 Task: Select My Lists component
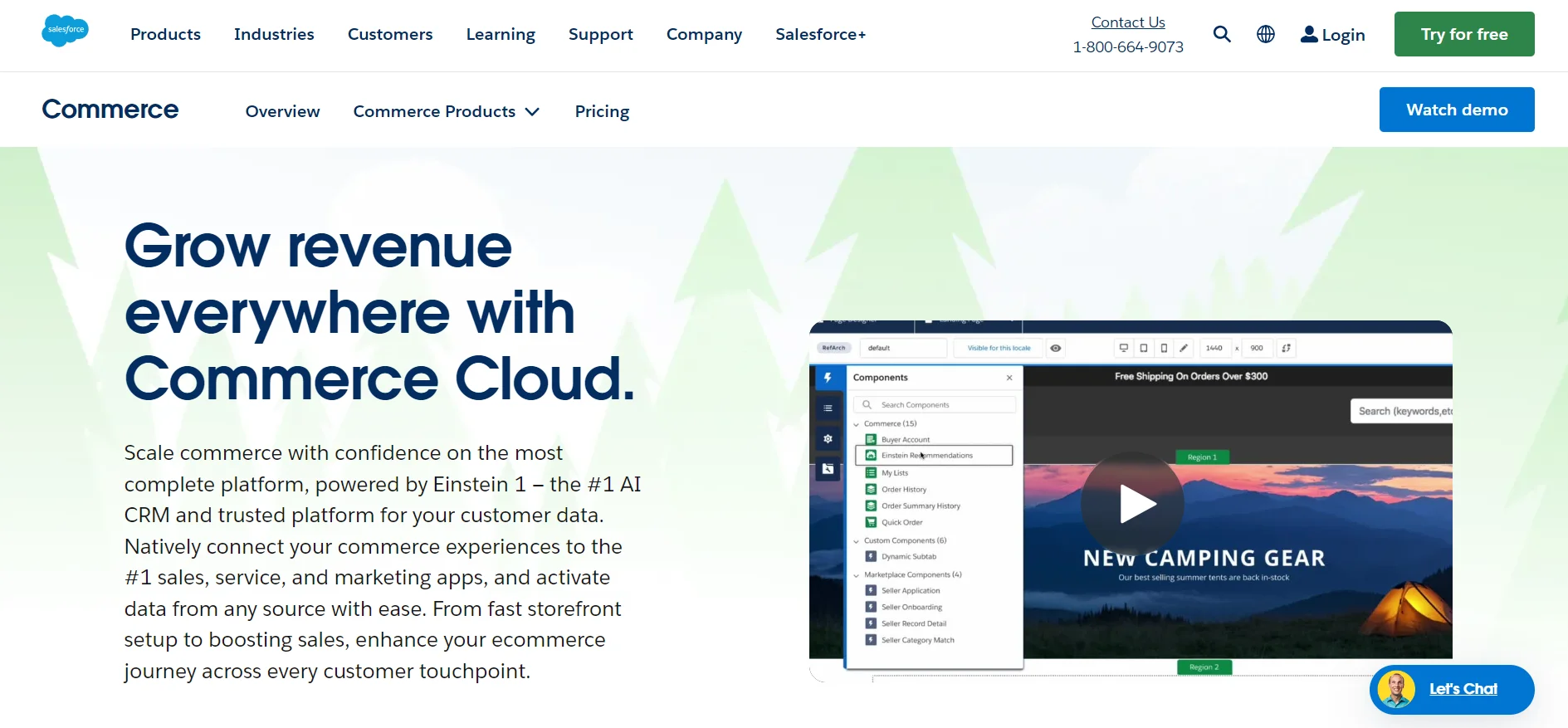[x=894, y=473]
